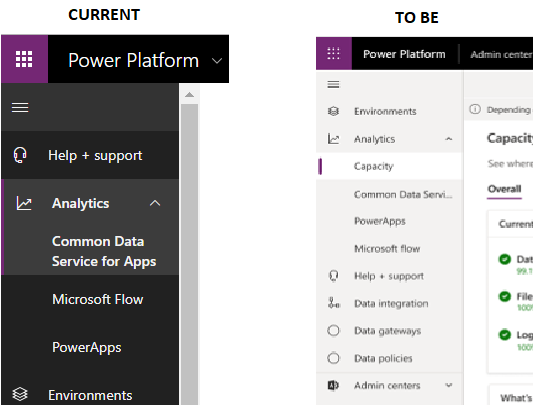
Task: Collapse Analytics chevron in dark sidebar
Action: pyautogui.click(x=155, y=203)
